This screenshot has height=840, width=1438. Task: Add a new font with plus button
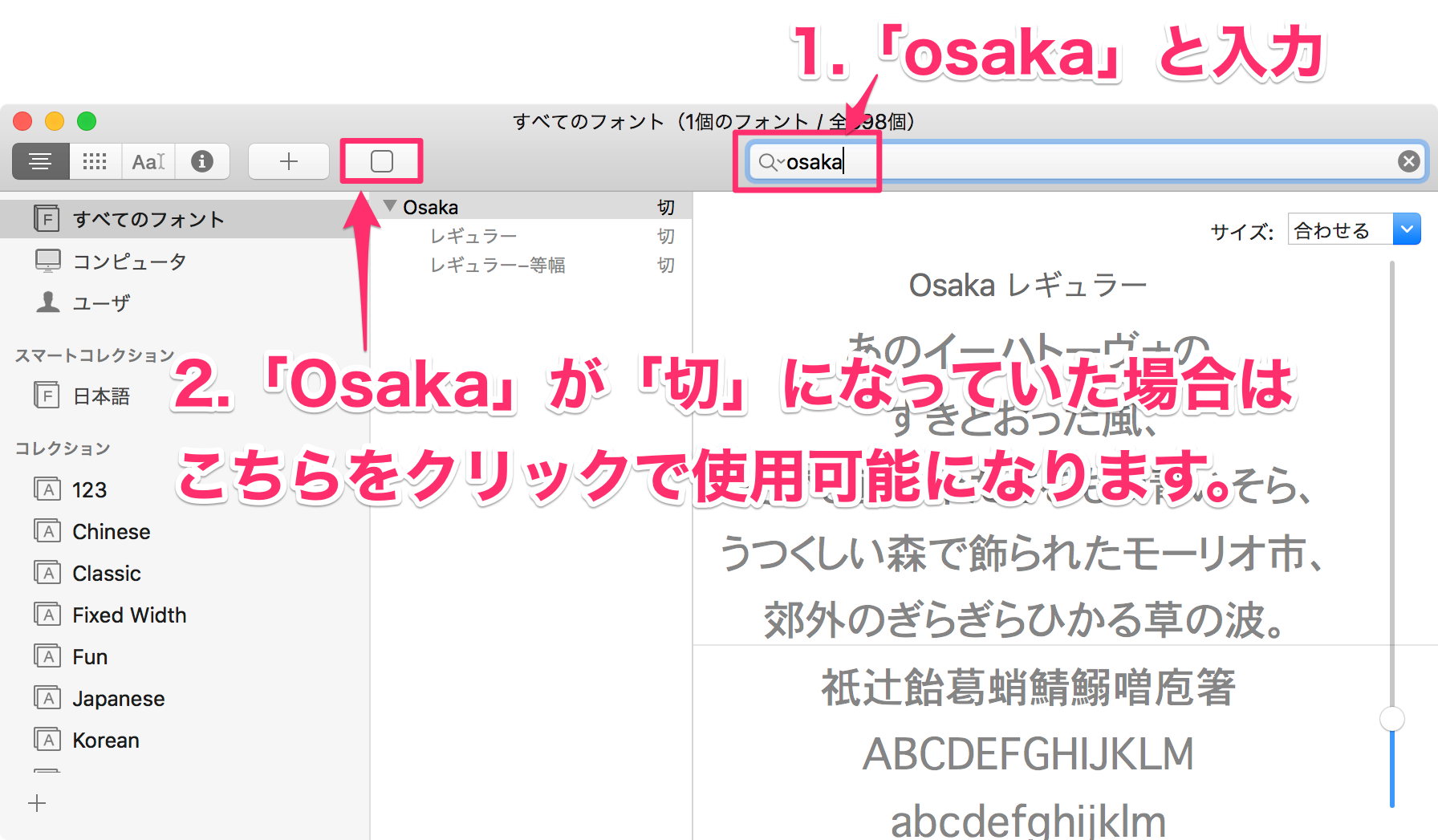pos(289,161)
